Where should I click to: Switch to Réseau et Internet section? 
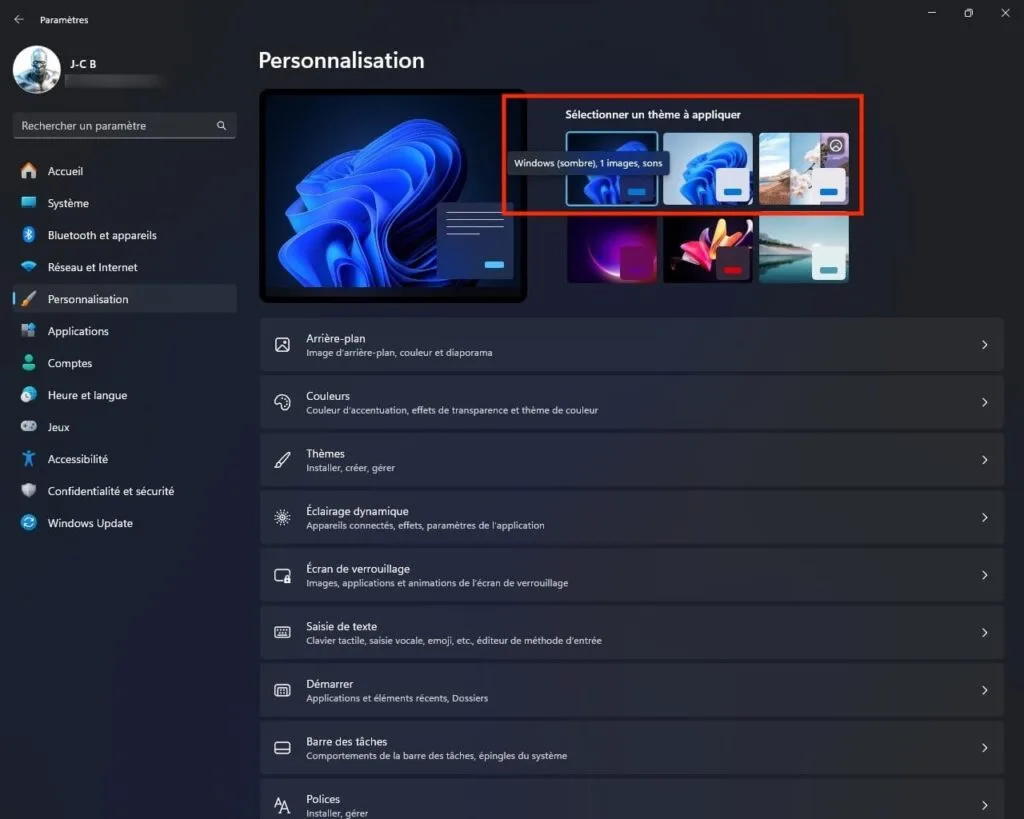pyautogui.click(x=125, y=267)
